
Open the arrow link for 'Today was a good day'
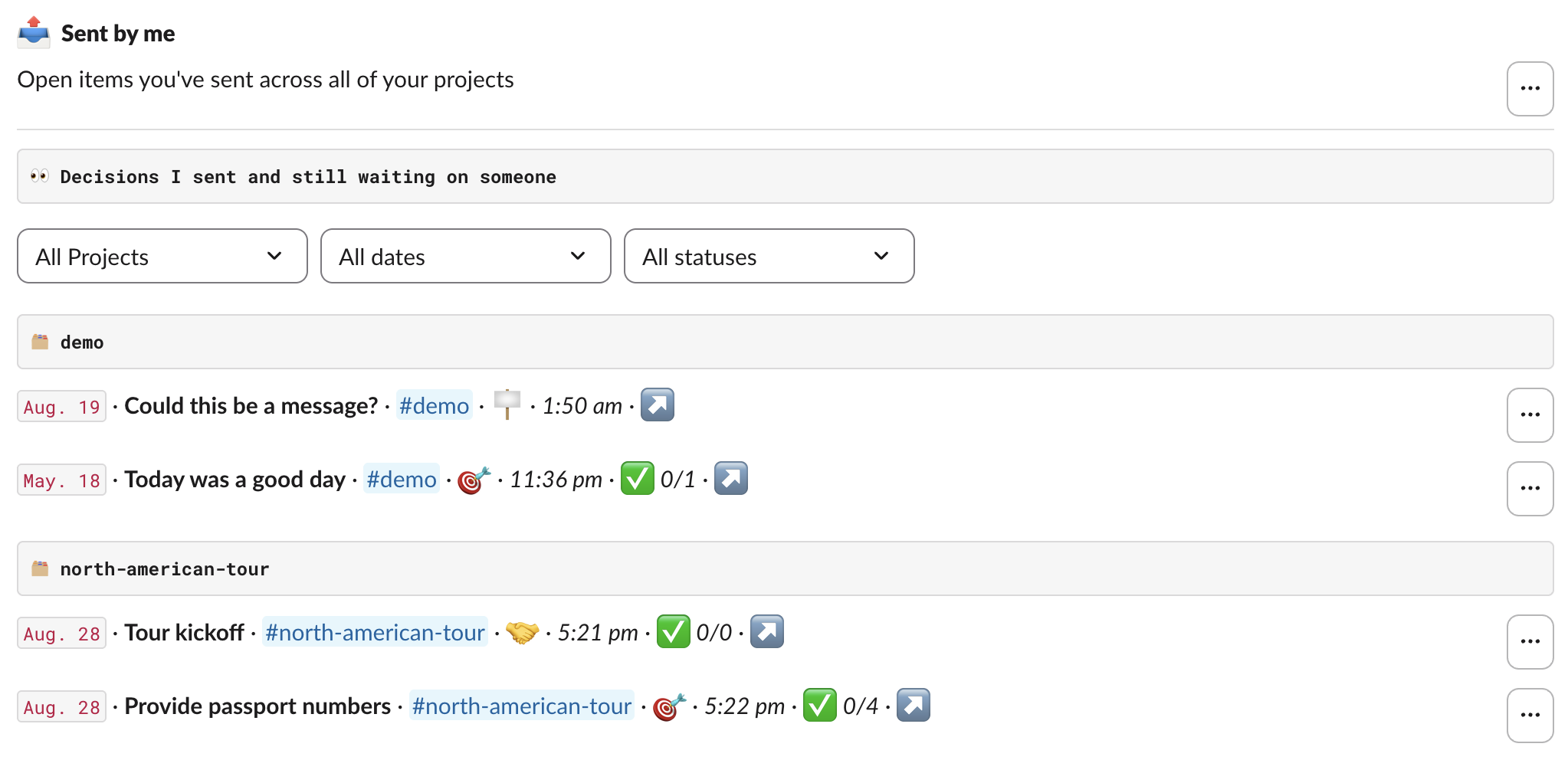731,478
